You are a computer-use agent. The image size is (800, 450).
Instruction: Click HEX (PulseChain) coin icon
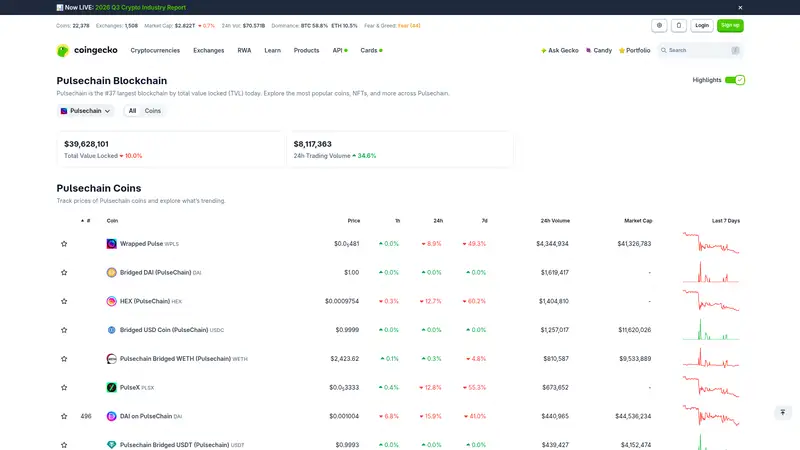[x=111, y=301]
